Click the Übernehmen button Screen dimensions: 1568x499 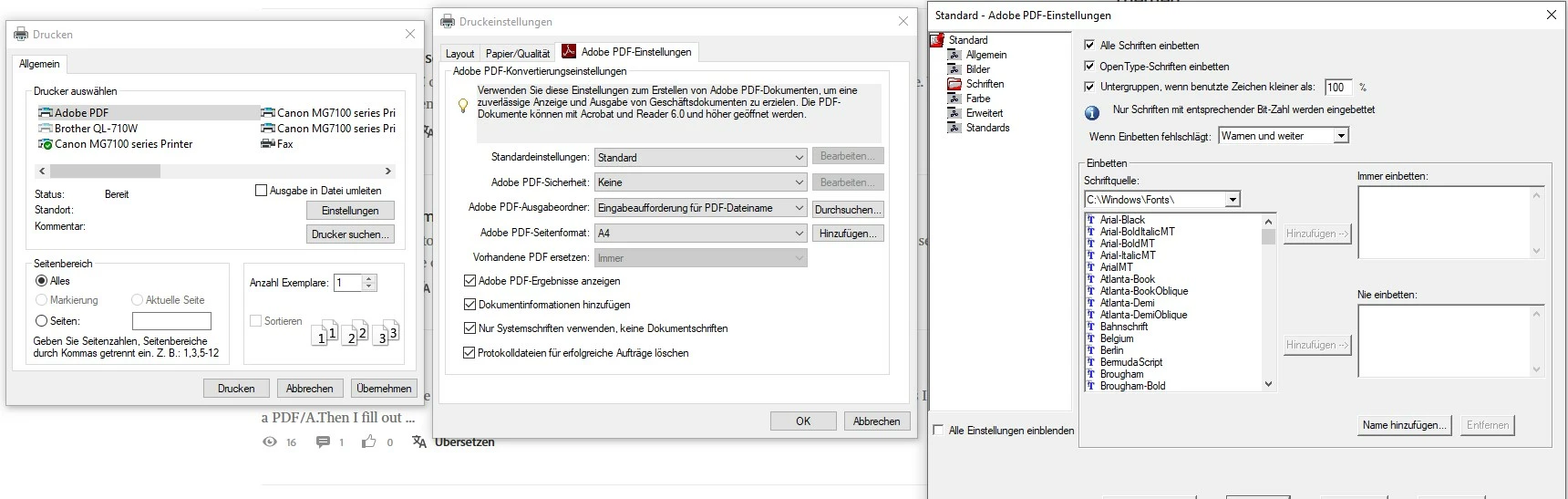click(384, 389)
